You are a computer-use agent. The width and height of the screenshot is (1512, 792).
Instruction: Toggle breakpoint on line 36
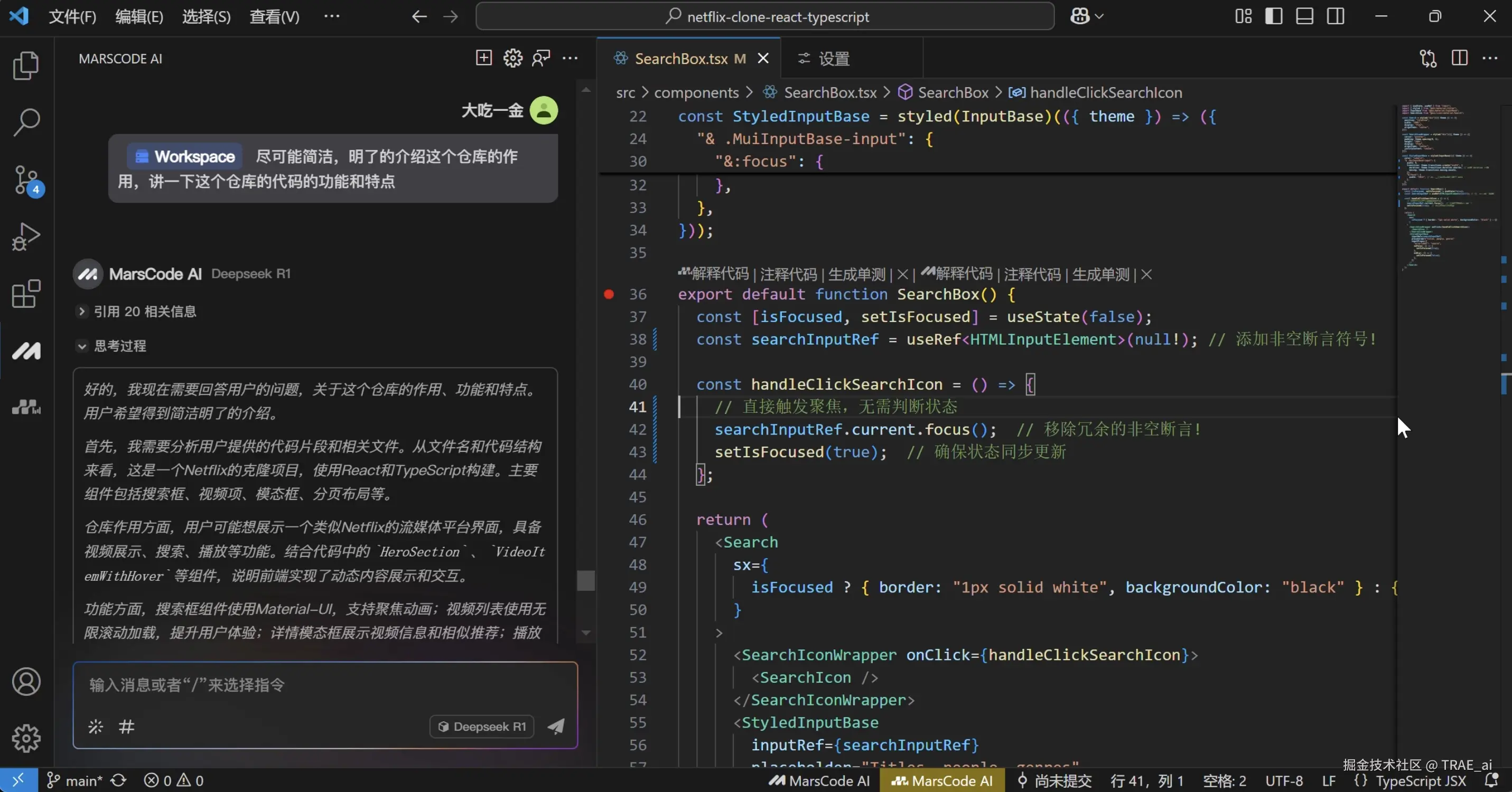click(609, 295)
